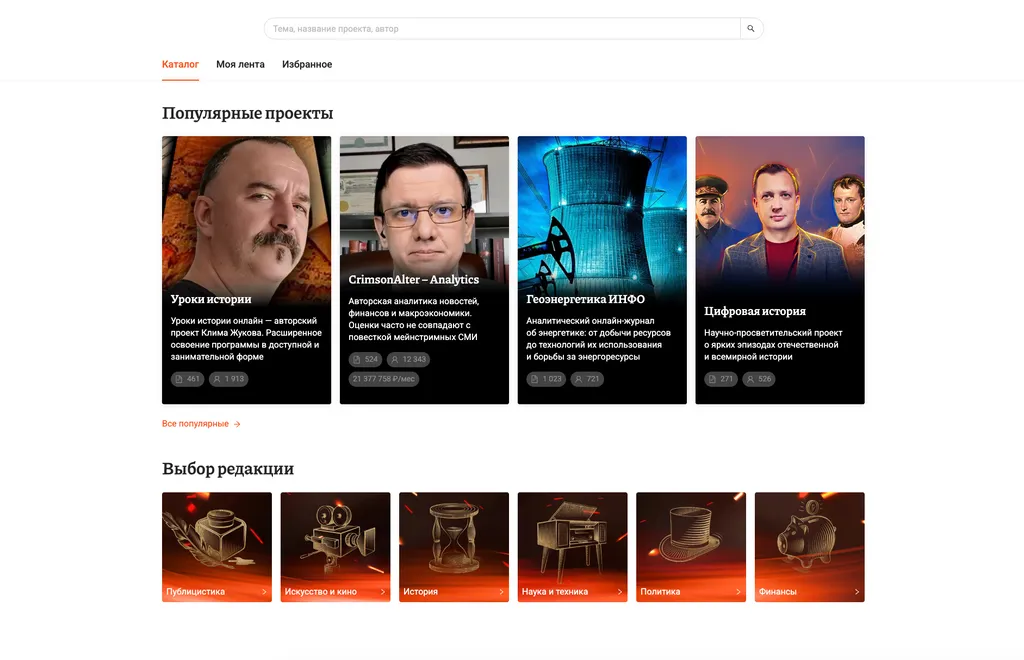Image resolution: width=1024 pixels, height=660 pixels.
Task: Click subscribers badge 1 913 on Уроки истории
Action: click(x=228, y=379)
